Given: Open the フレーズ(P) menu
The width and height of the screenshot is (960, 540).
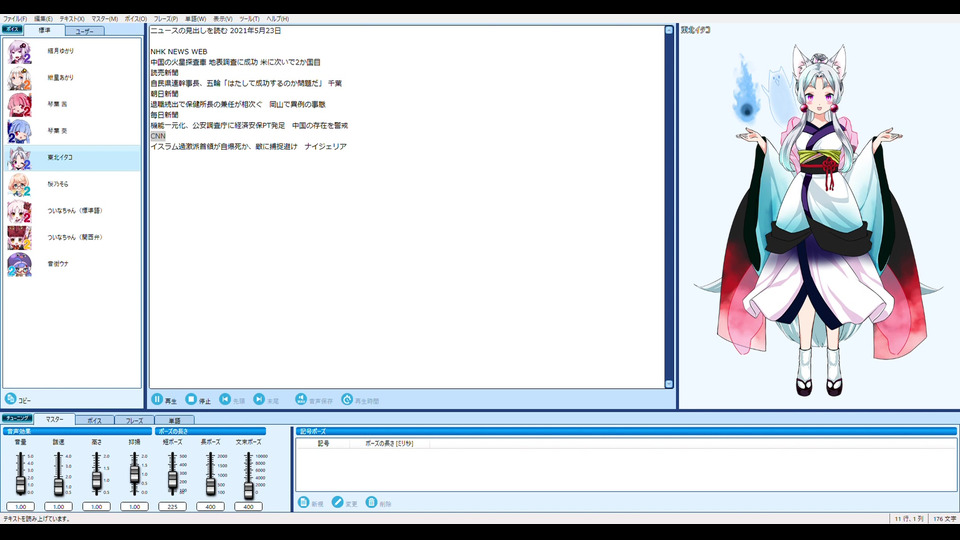Looking at the screenshot, I should [x=166, y=19].
